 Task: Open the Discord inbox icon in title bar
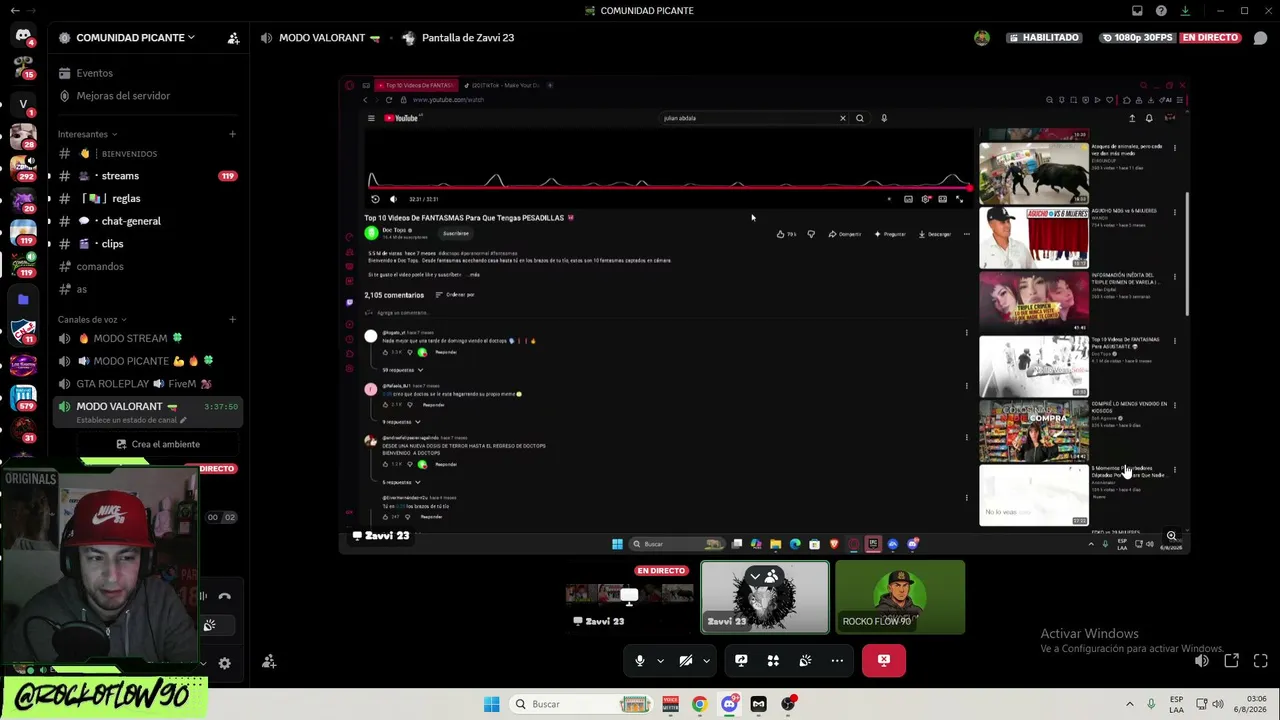point(1137,11)
